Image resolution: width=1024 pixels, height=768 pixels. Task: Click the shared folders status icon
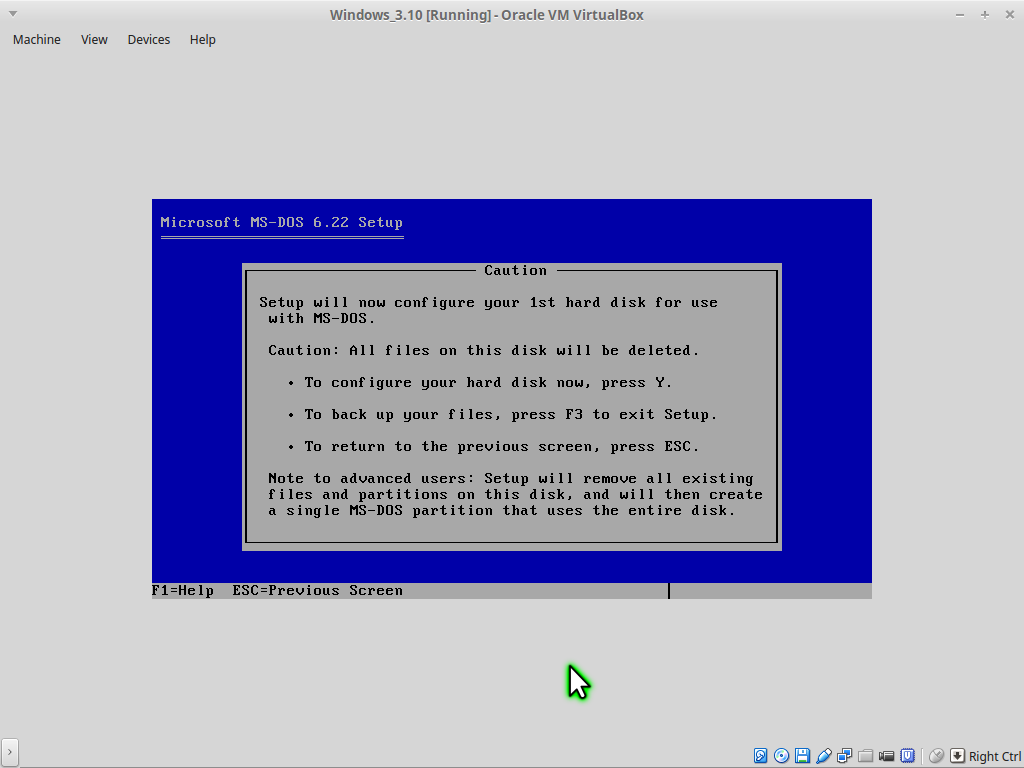[x=866, y=756]
